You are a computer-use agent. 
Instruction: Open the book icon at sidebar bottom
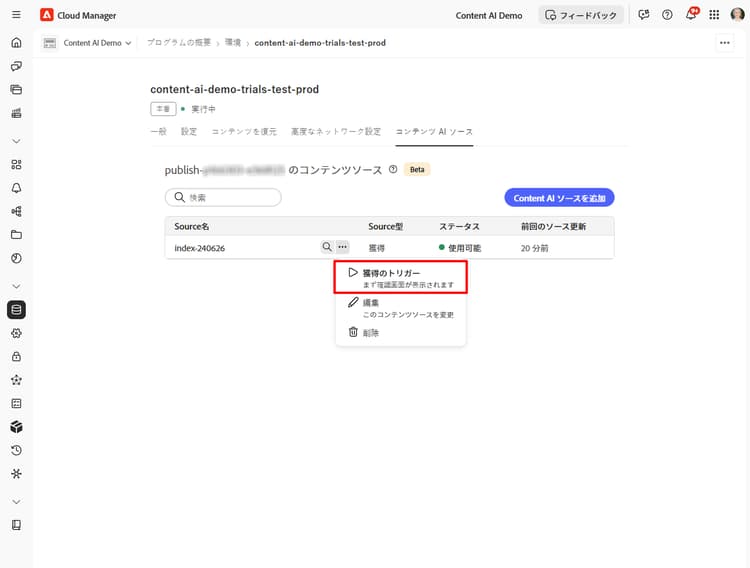point(16,525)
